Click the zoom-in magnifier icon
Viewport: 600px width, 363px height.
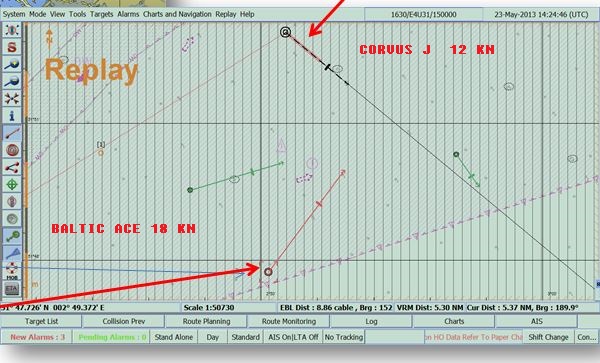[12, 64]
